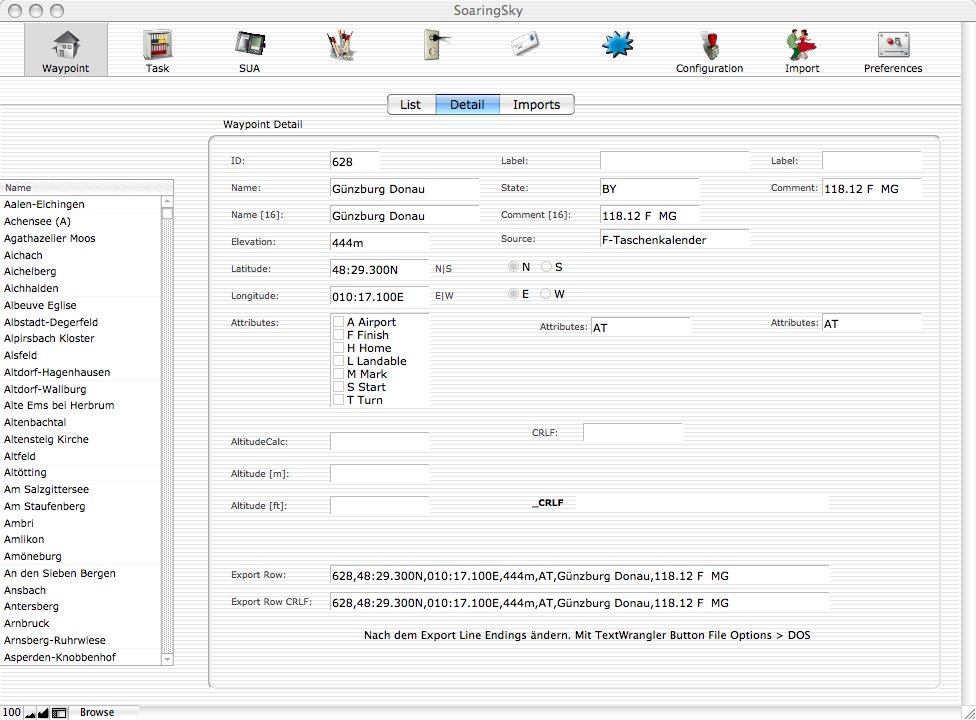The image size is (976, 720).
Task: Select the E longitude radio button
Action: [514, 294]
